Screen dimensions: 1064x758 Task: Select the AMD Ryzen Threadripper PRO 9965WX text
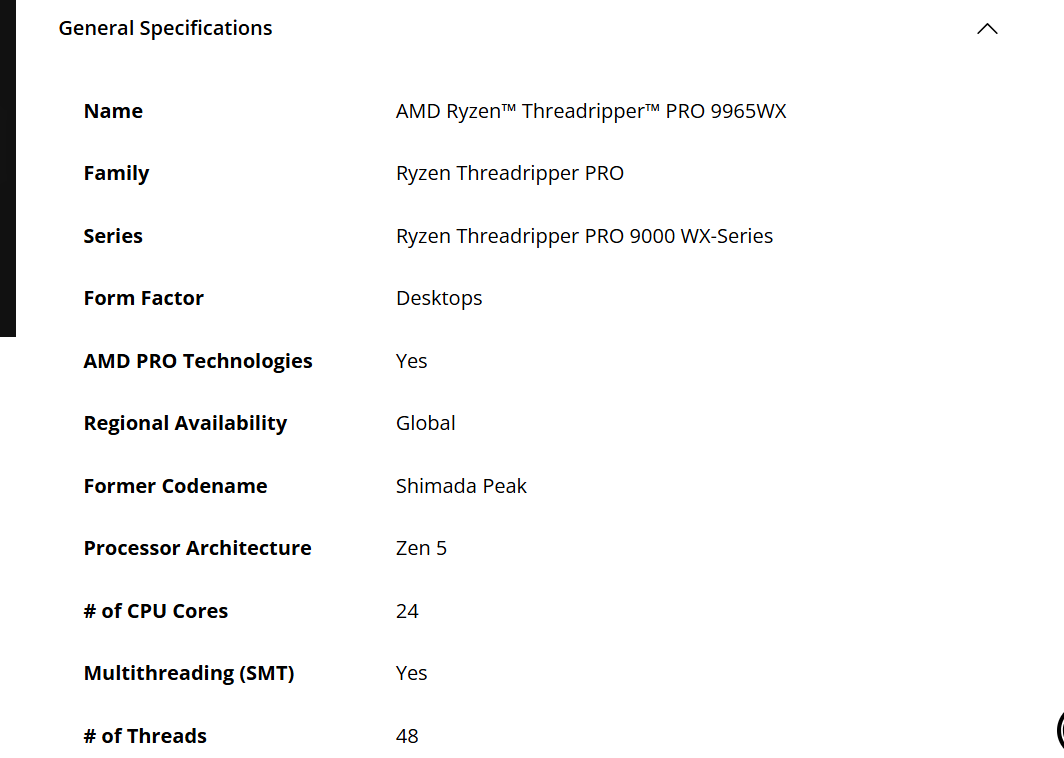point(591,111)
